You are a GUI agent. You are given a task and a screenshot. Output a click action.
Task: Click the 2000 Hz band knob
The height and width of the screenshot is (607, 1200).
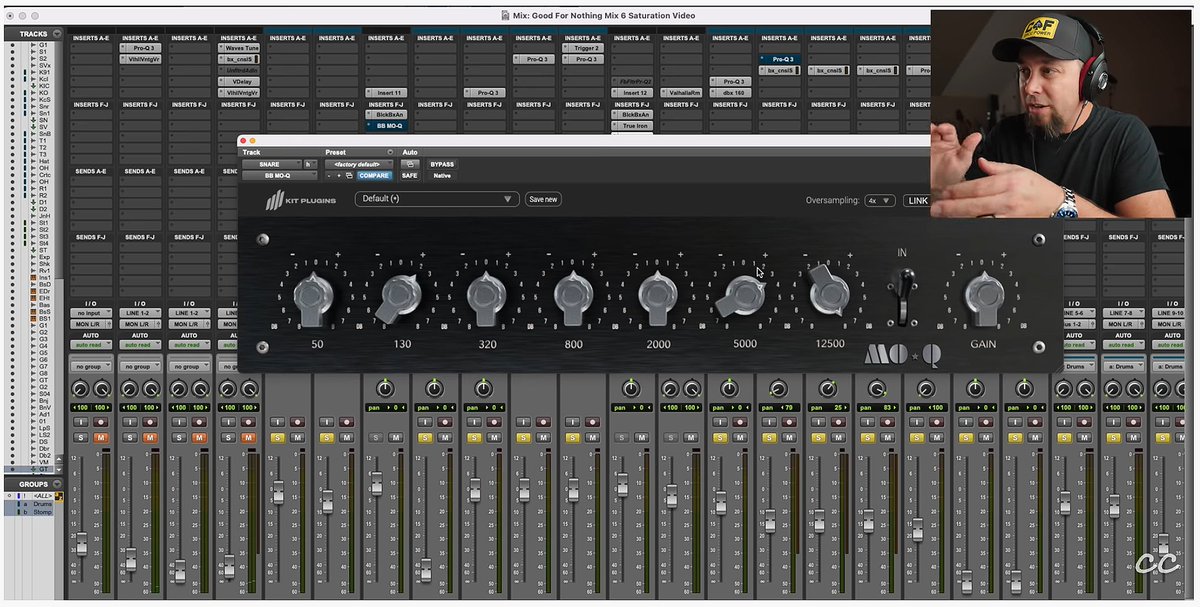[x=657, y=297]
